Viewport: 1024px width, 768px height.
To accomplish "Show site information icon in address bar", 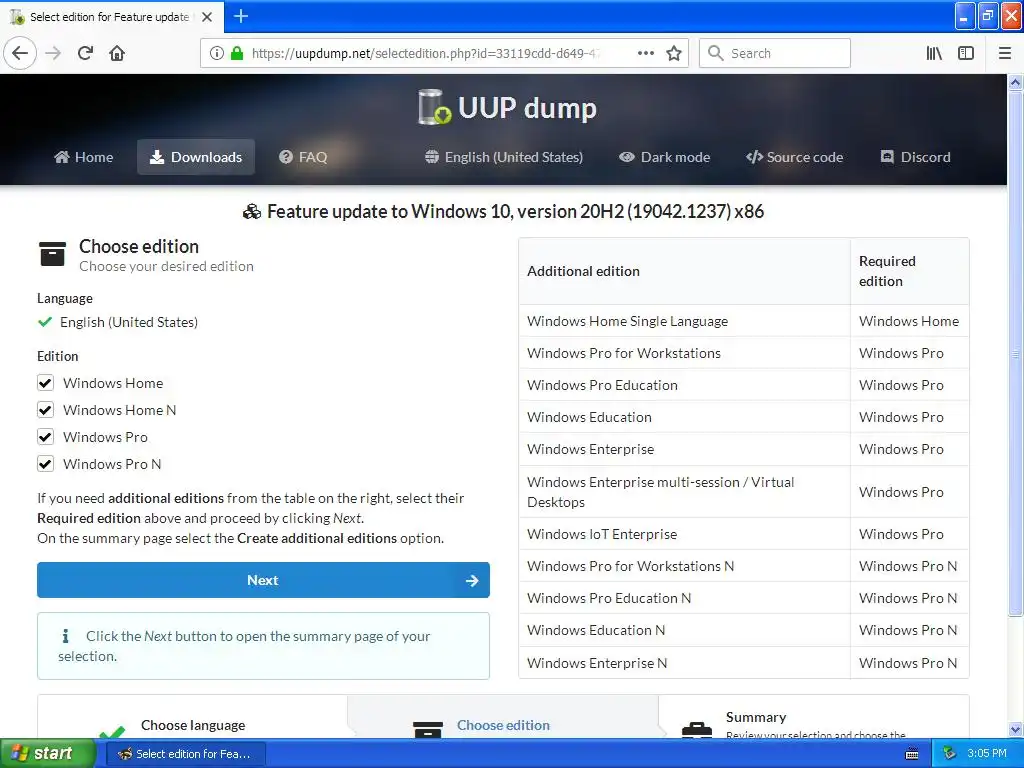I will pyautogui.click(x=216, y=53).
